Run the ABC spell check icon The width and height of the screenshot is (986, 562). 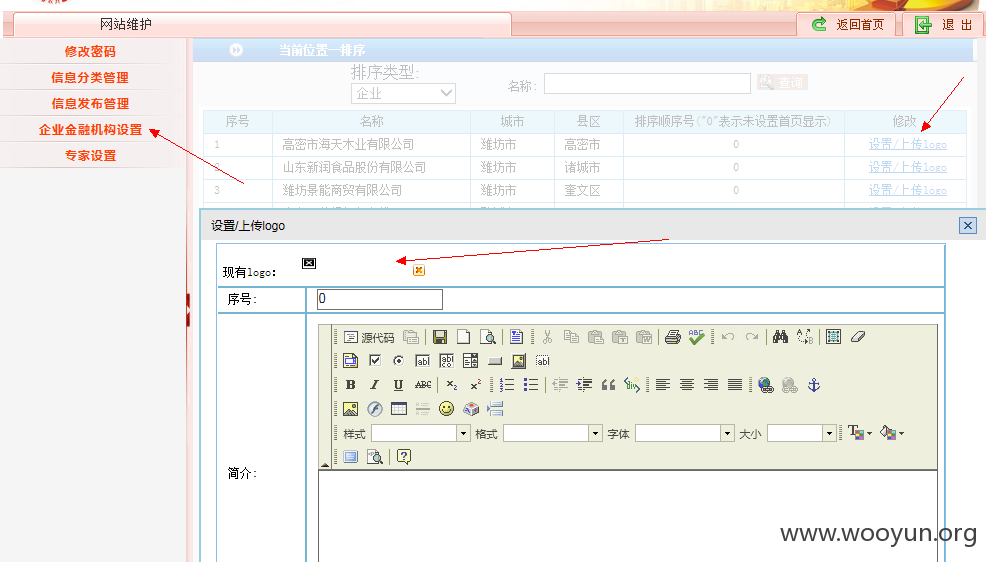coord(696,337)
